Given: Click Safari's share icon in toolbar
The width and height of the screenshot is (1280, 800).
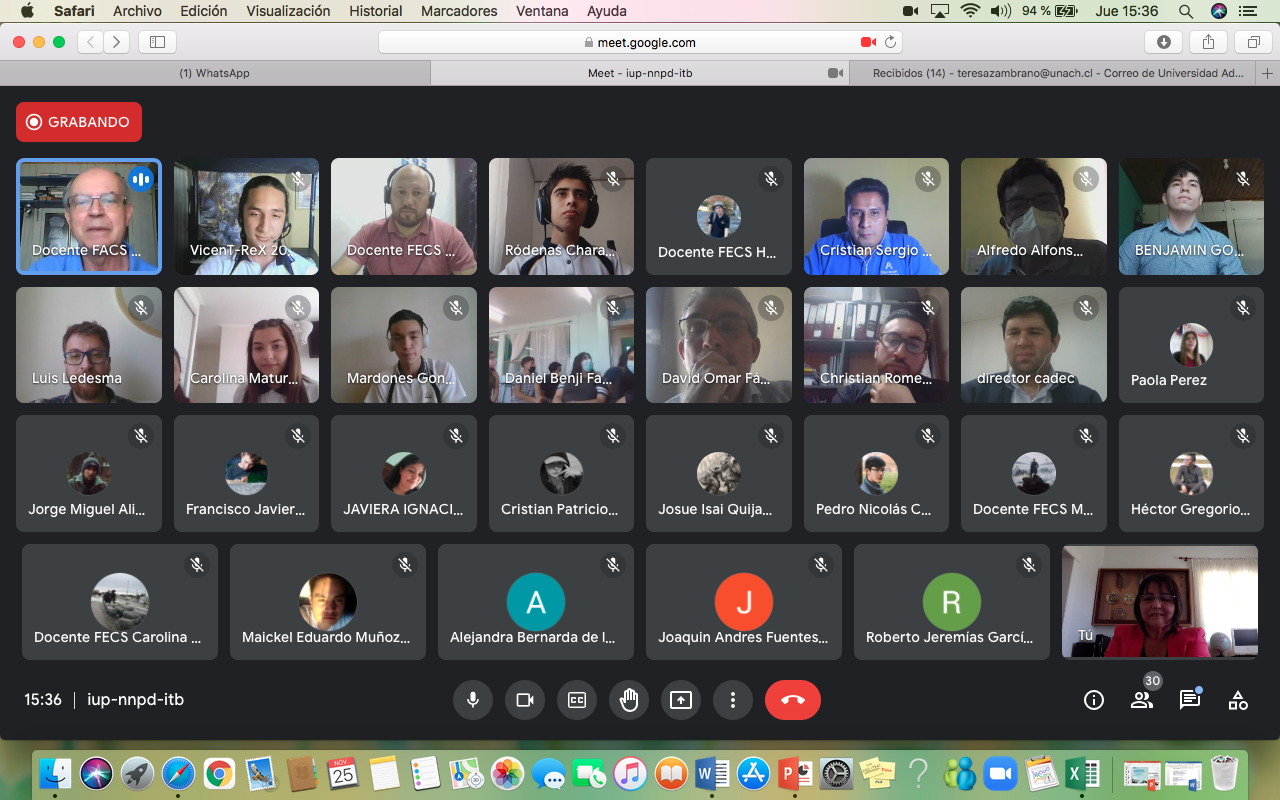Looking at the screenshot, I should click(1208, 42).
